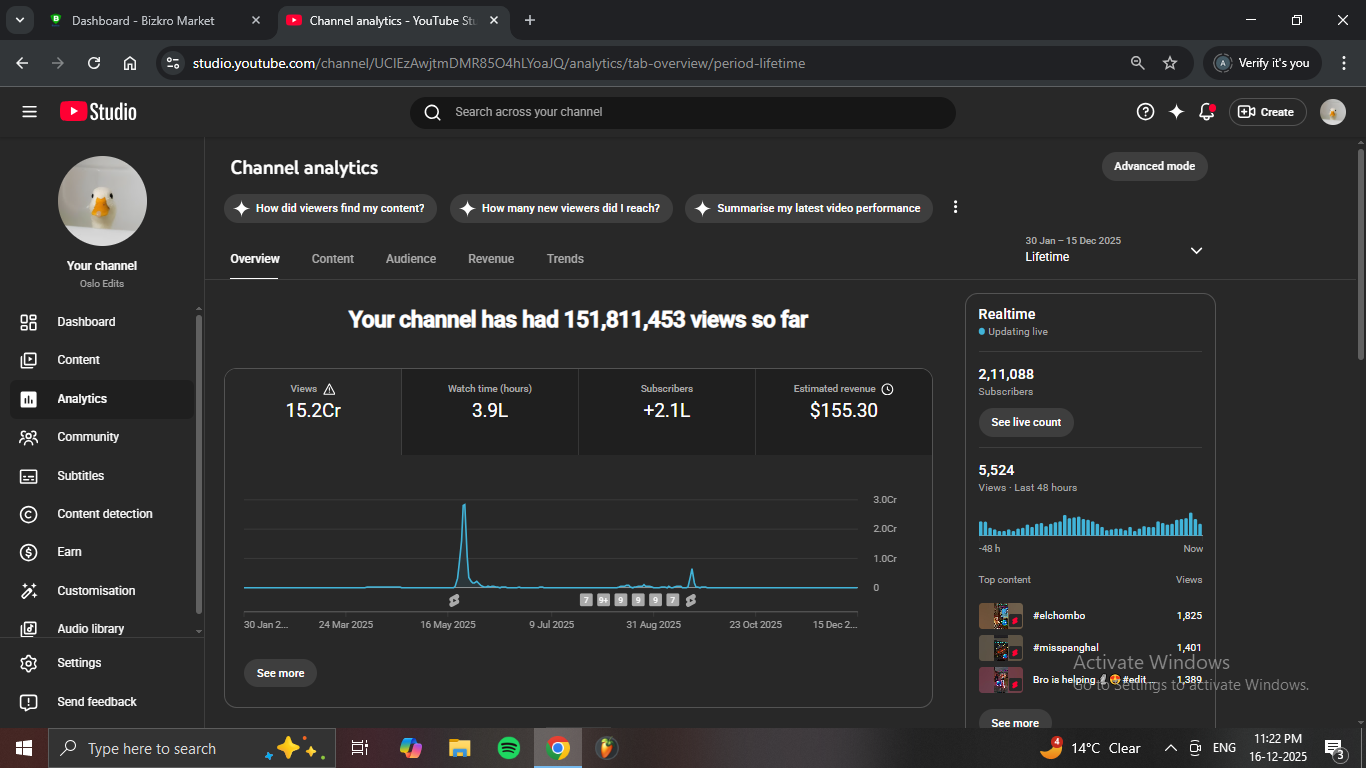This screenshot has height=768, width=1366.
Task: Open the Earn dollar icon in sidebar
Action: pos(29,552)
